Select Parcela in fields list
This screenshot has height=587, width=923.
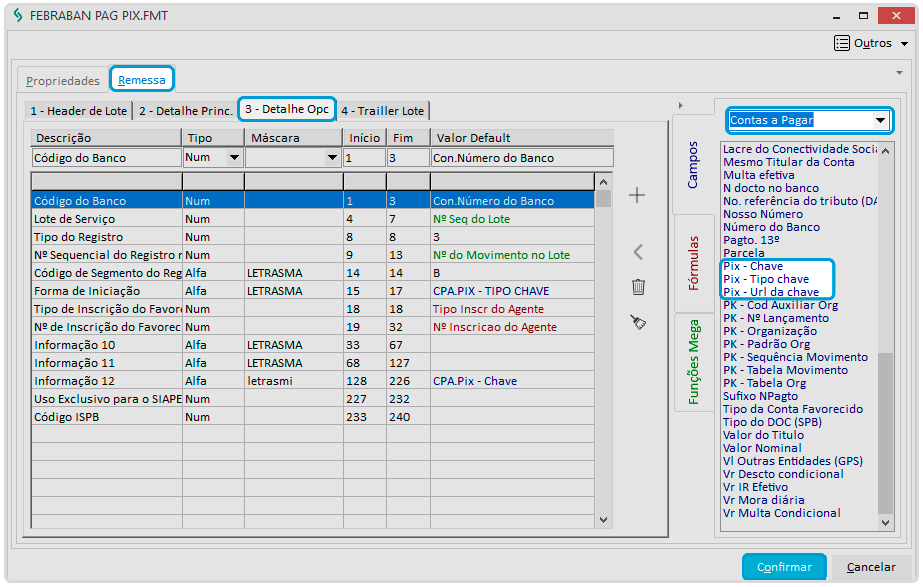point(743,253)
